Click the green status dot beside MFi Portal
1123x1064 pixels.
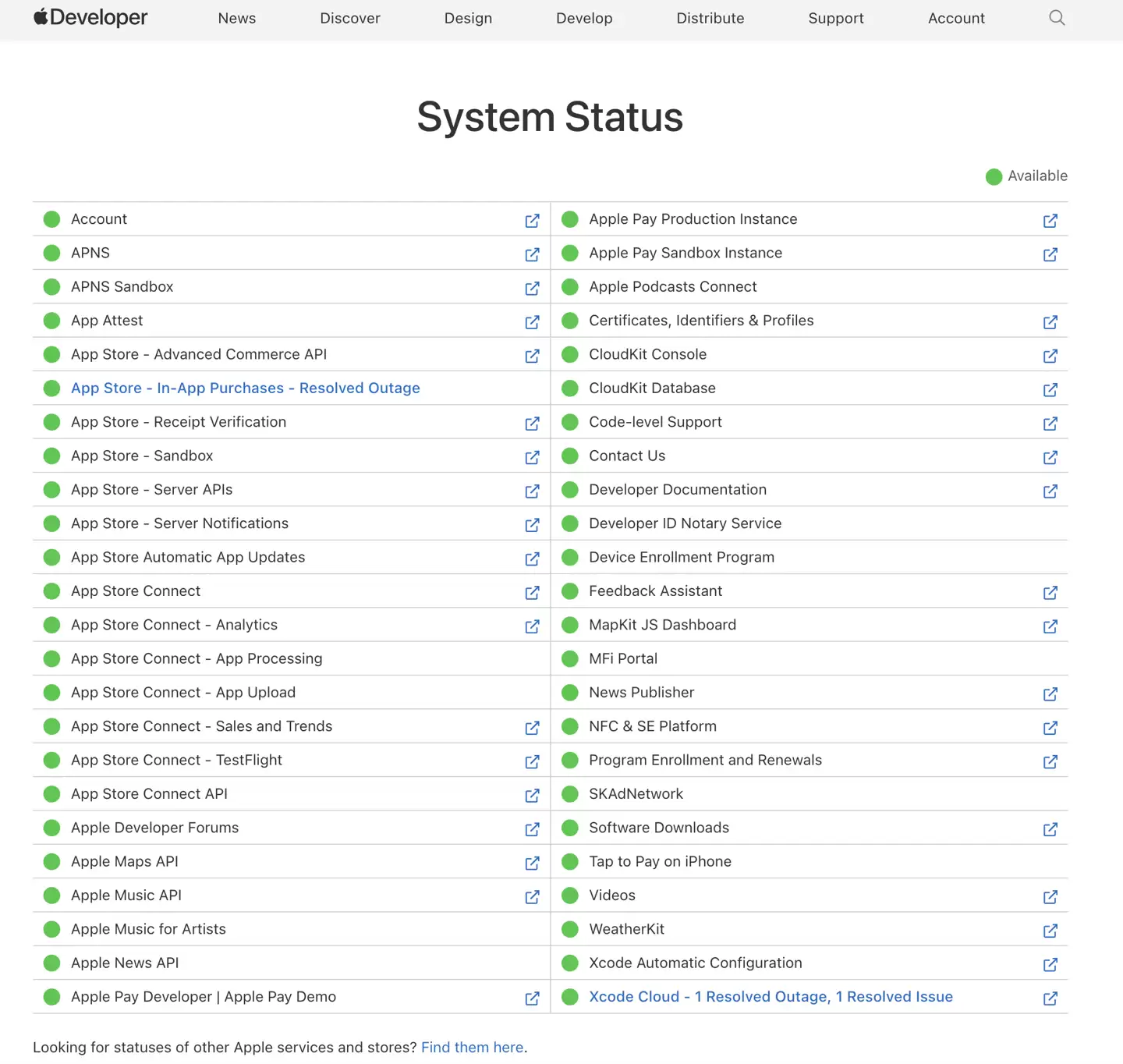(569, 658)
